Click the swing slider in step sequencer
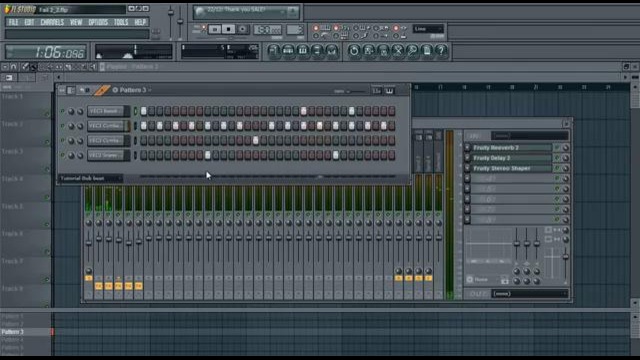The image size is (640, 360). click(x=355, y=91)
